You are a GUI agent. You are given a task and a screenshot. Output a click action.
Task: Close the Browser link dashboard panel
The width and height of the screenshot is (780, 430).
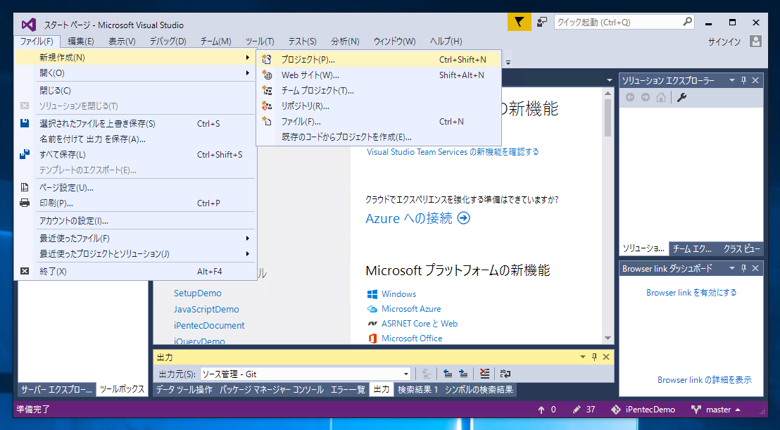tap(755, 269)
